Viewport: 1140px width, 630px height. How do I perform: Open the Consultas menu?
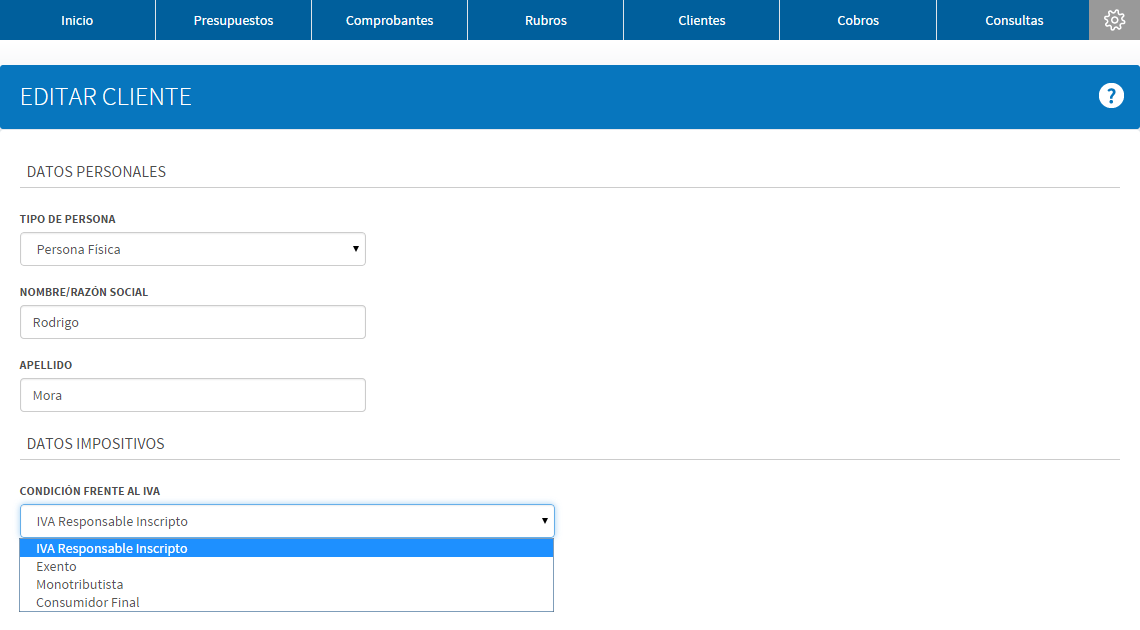tap(1013, 20)
